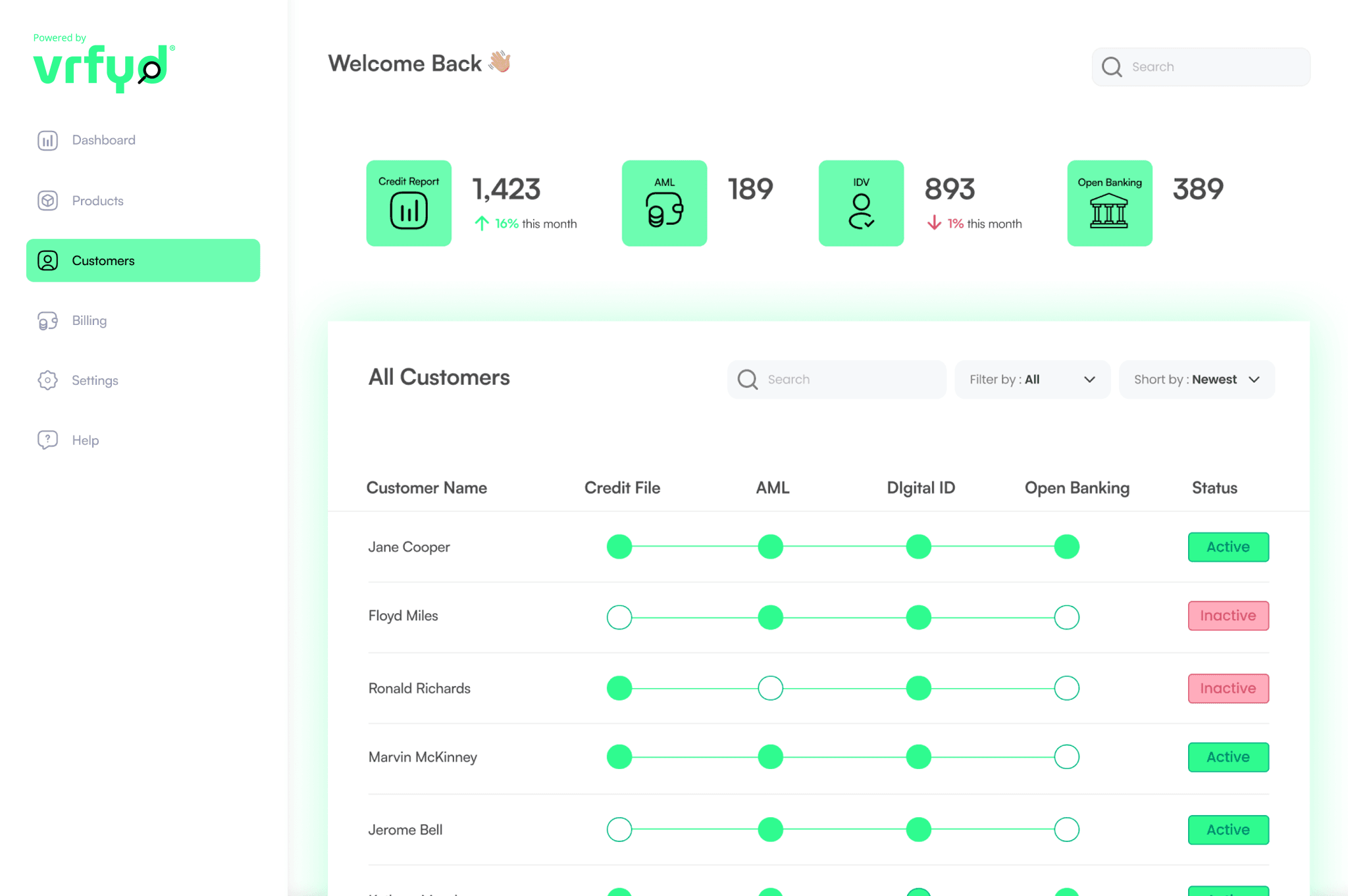Viewport: 1348px width, 896px height.
Task: Click Floyd Miles' Inactive status badge
Action: [x=1228, y=616]
